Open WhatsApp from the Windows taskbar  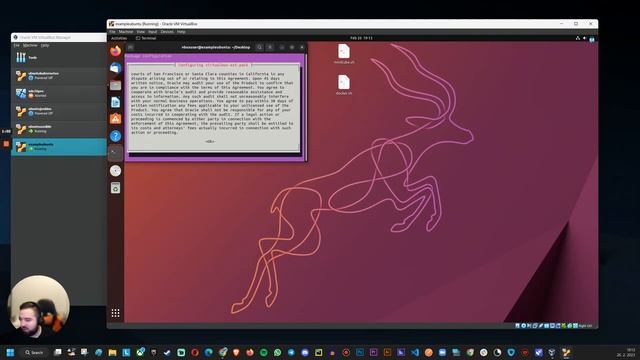(x=278, y=352)
